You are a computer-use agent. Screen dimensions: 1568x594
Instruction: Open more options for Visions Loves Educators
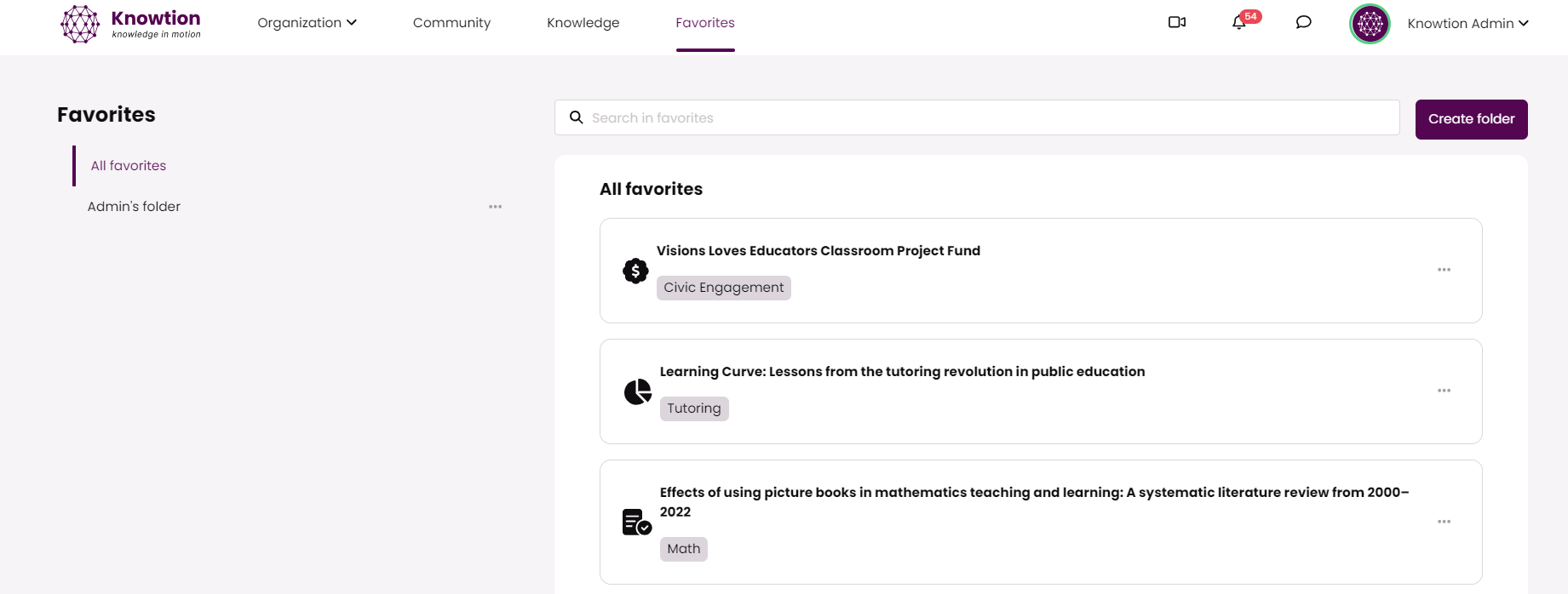click(x=1444, y=270)
